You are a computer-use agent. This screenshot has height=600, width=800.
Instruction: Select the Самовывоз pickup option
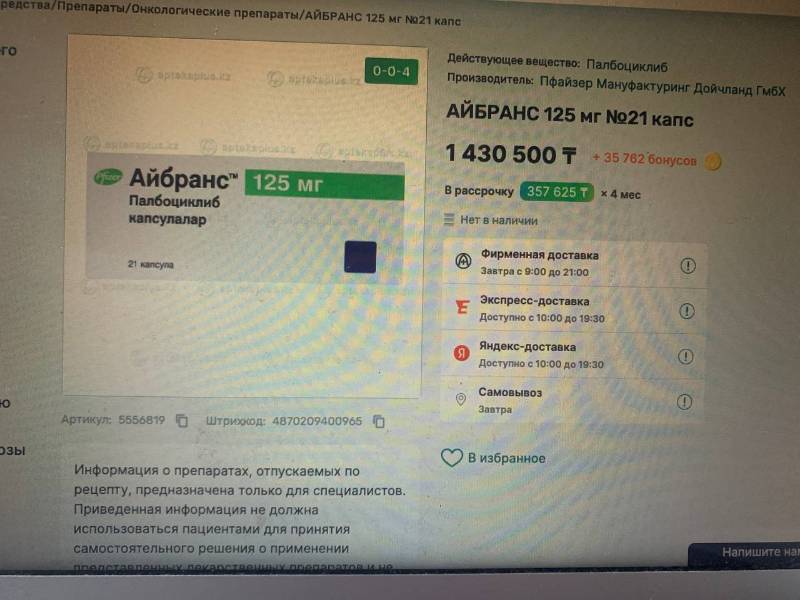pyautogui.click(x=572, y=401)
